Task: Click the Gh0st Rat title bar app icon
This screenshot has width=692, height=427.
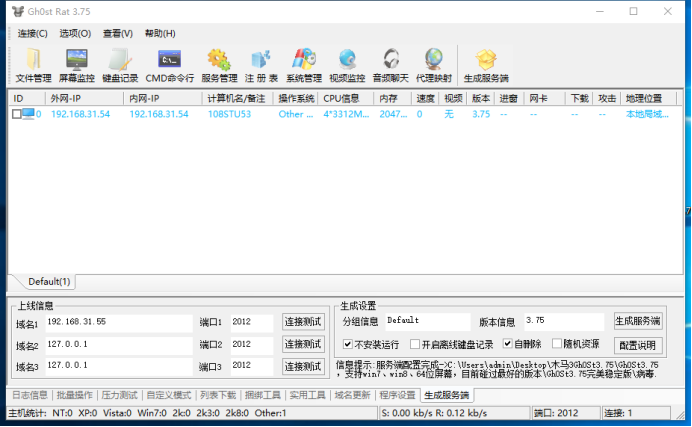Action: click(x=18, y=11)
